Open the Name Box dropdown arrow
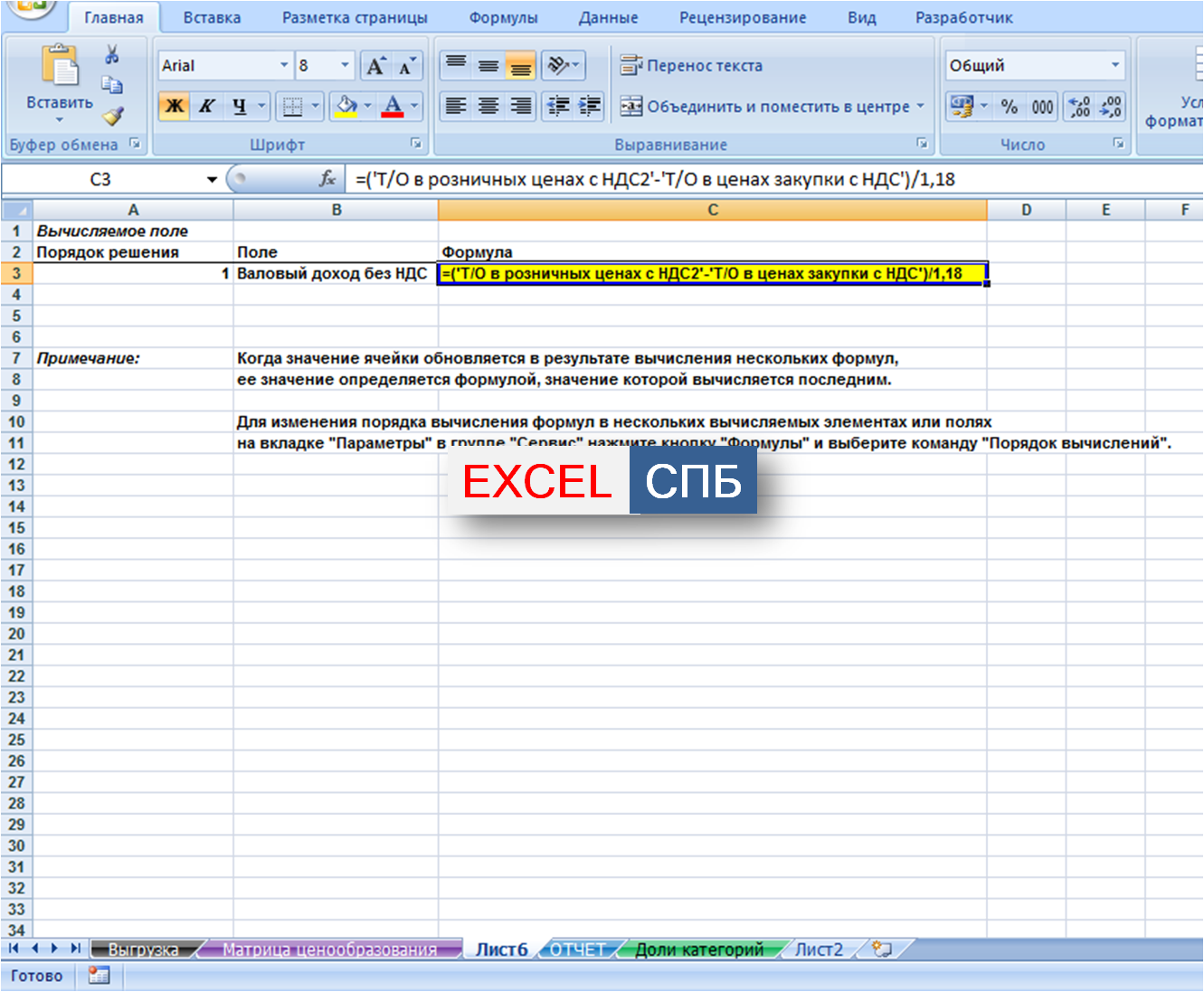Screen dimensions: 1204x992 click(212, 180)
